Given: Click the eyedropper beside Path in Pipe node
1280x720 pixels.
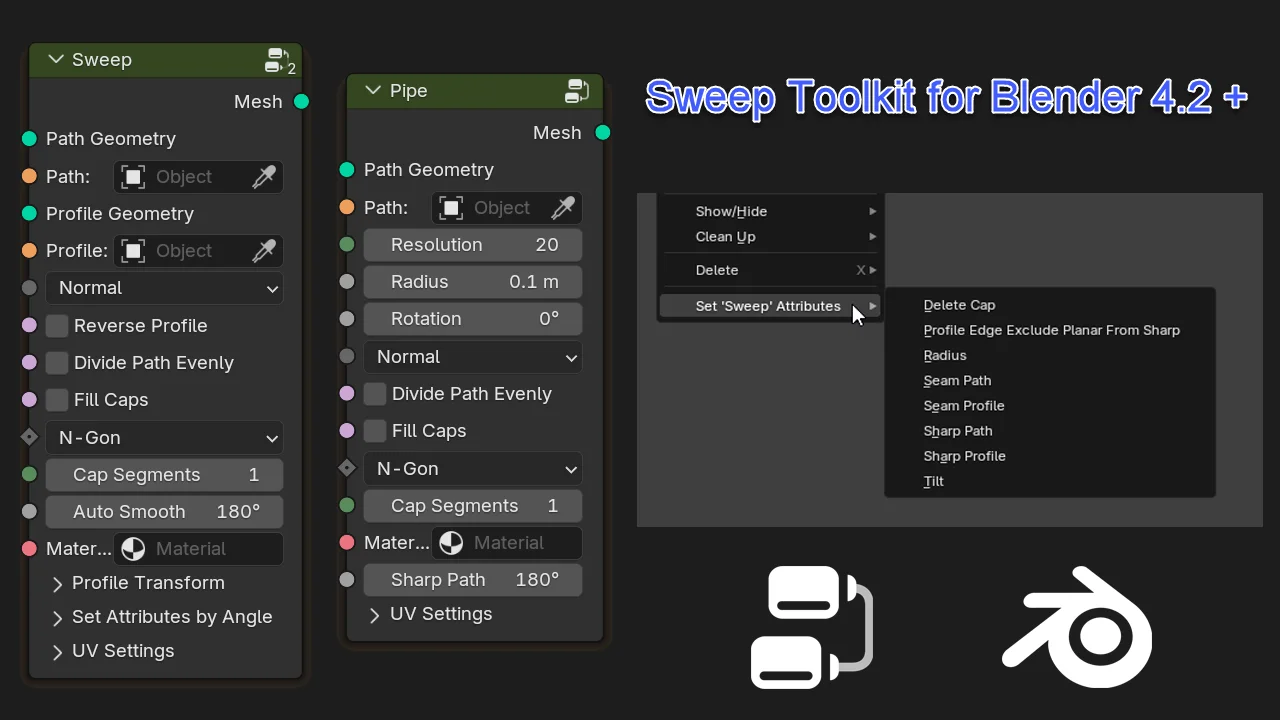Looking at the screenshot, I should tap(563, 207).
